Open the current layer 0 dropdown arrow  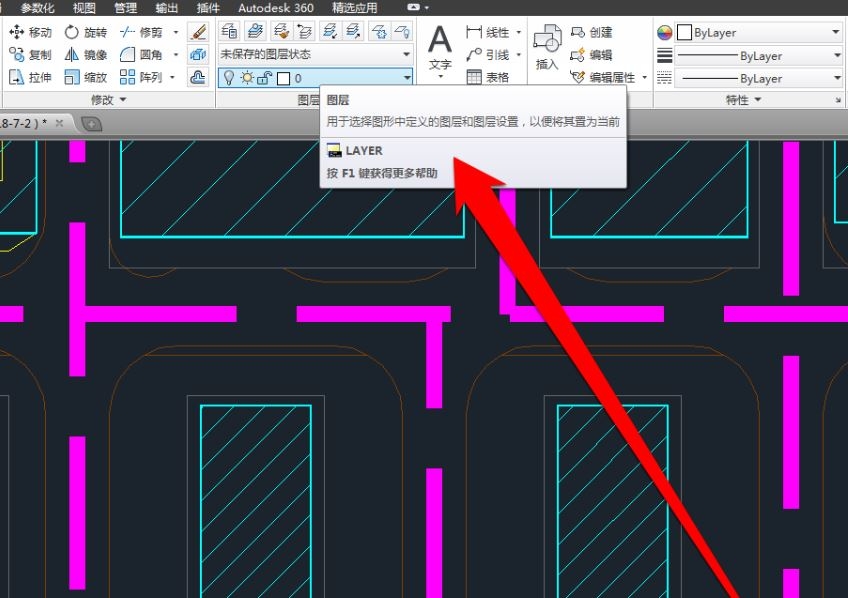407,78
